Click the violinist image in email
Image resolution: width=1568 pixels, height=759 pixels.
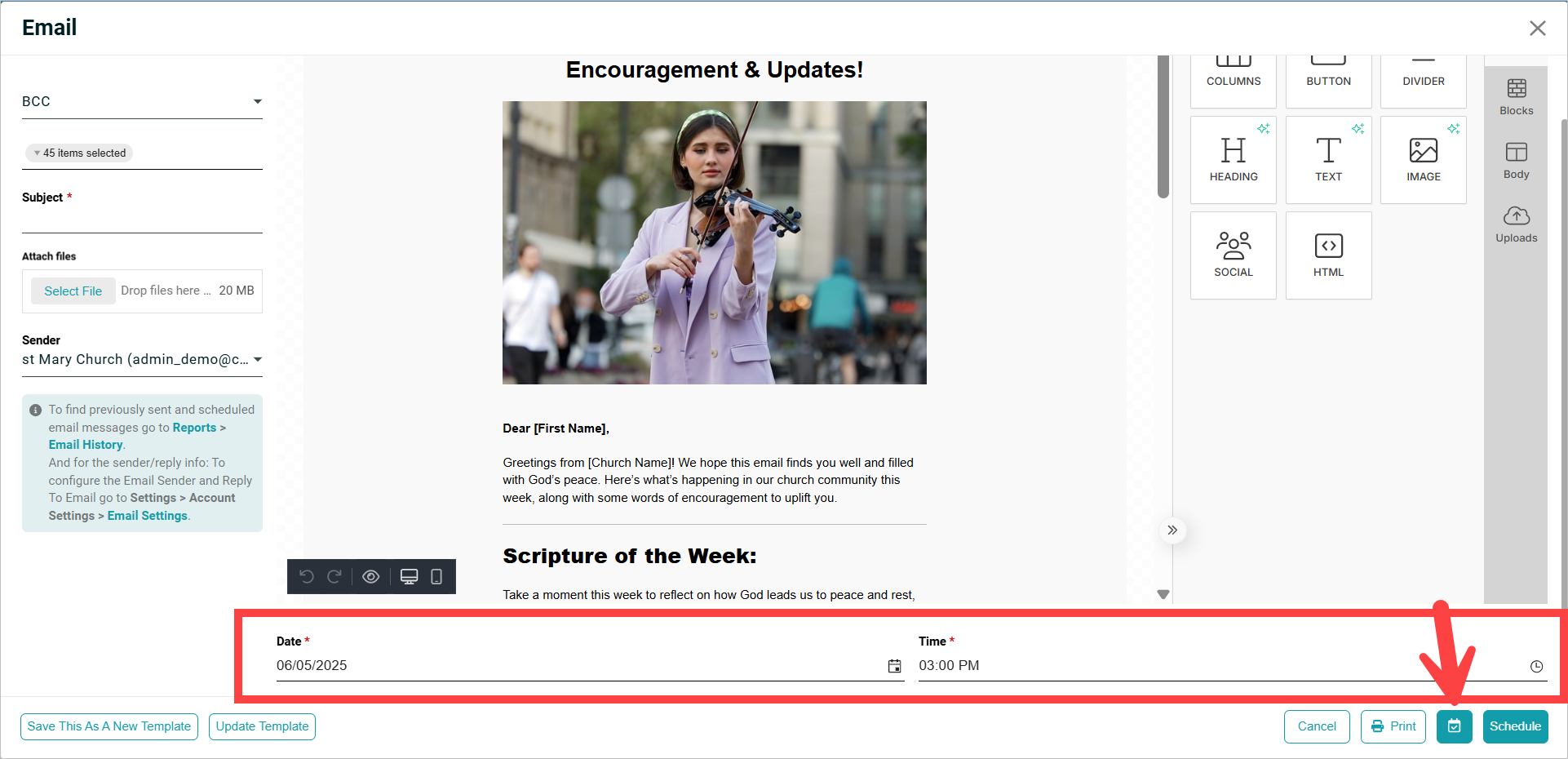[x=714, y=242]
